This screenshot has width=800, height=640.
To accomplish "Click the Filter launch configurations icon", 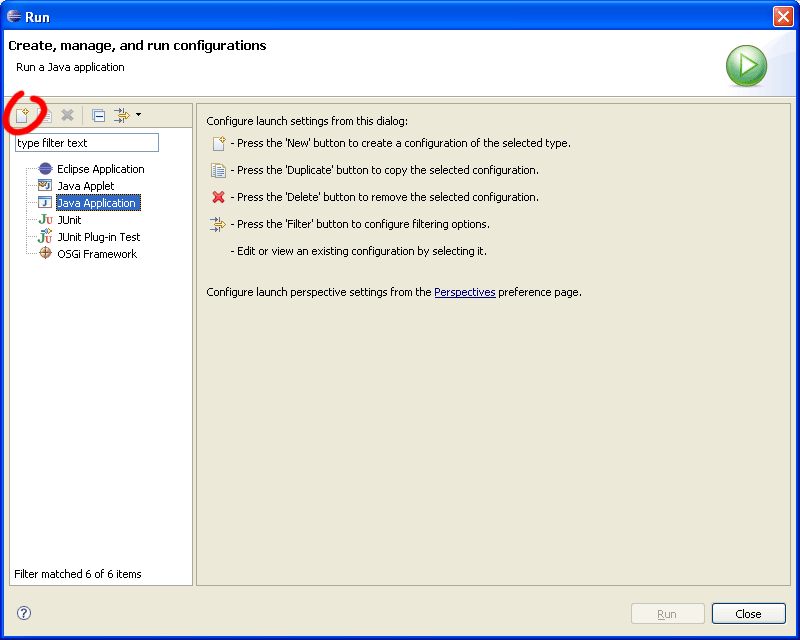I will coord(121,116).
